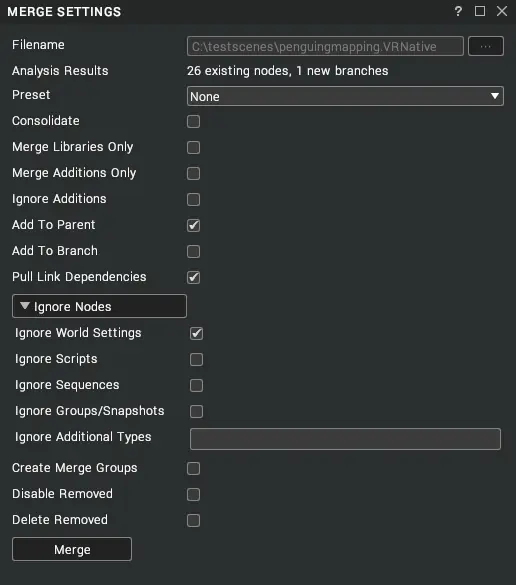The width and height of the screenshot is (516, 585).
Task: Uncheck Add To Parent
Action: [x=193, y=225]
